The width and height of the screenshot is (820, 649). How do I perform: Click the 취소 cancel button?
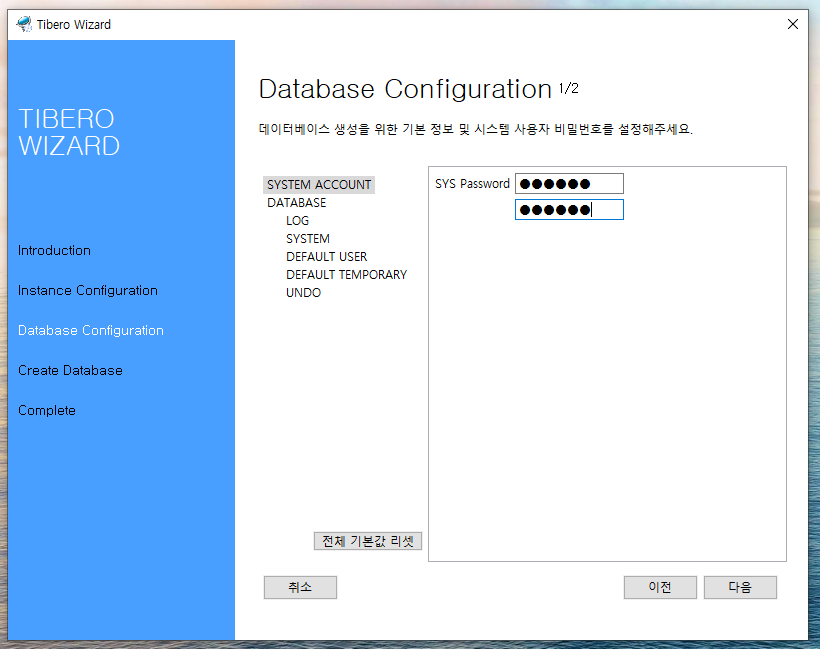300,587
